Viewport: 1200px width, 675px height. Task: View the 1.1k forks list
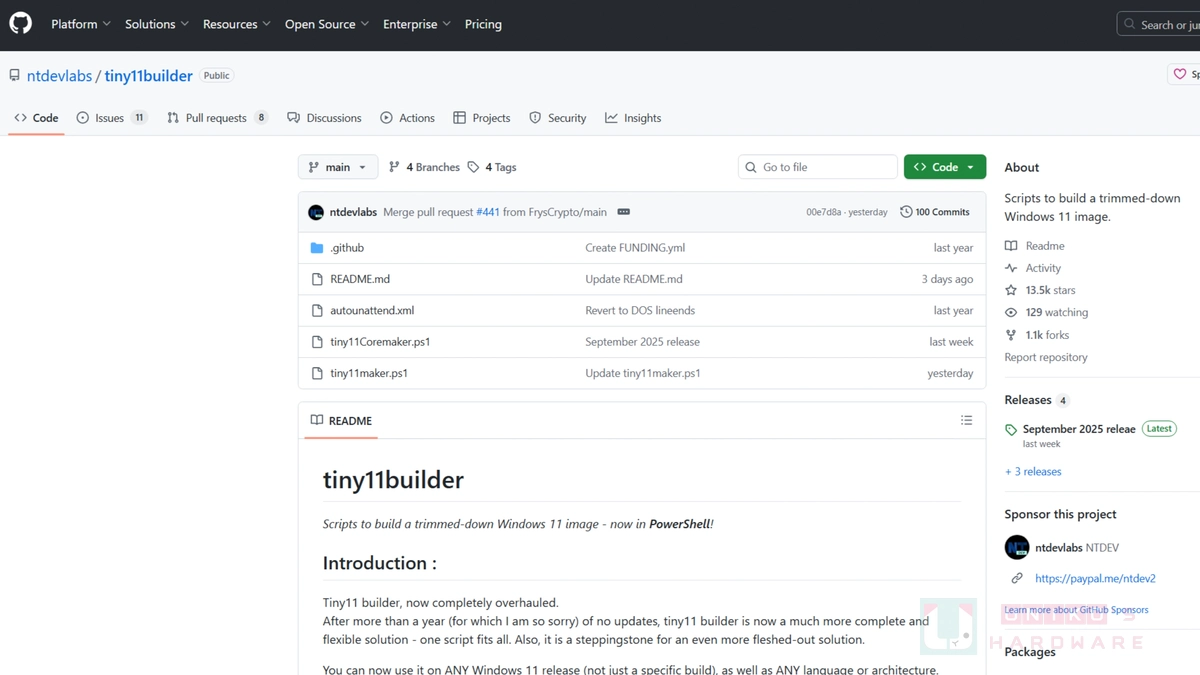coord(1037,335)
